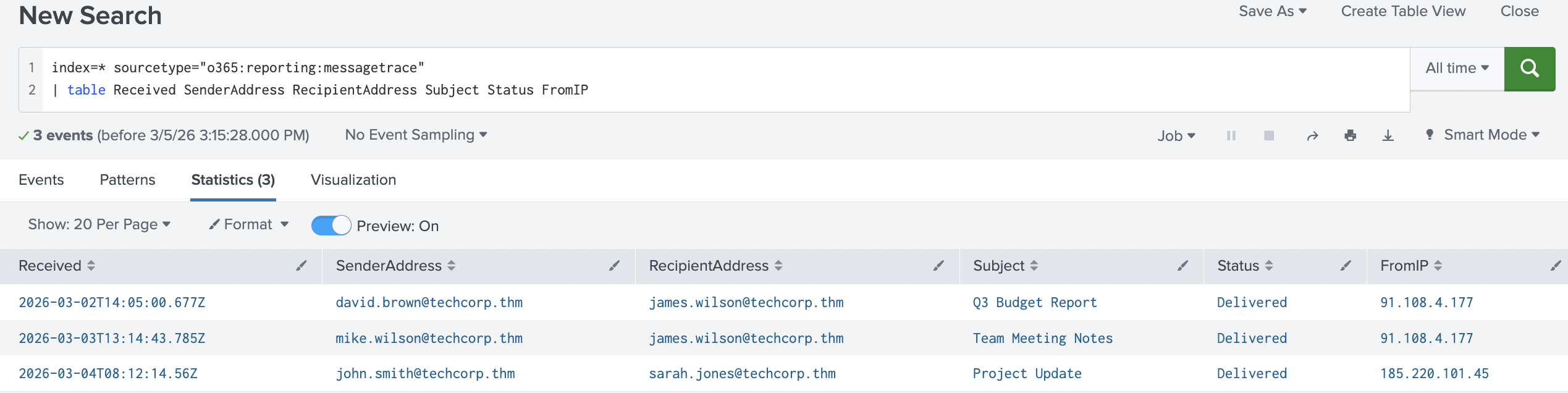1568x393 pixels.
Task: Open the Save As dropdown
Action: [1273, 11]
